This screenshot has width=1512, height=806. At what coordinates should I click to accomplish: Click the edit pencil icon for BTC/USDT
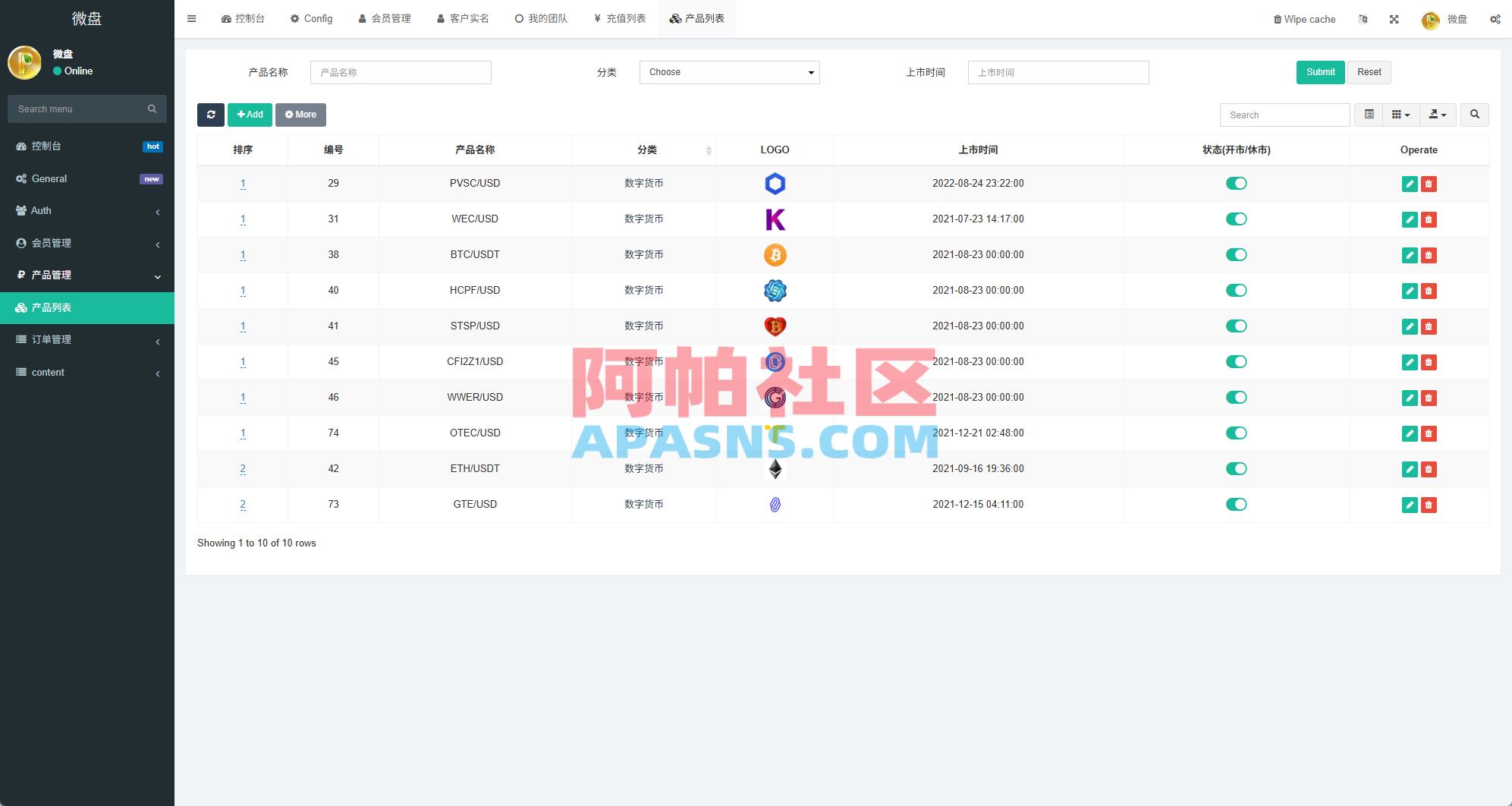pyautogui.click(x=1410, y=255)
